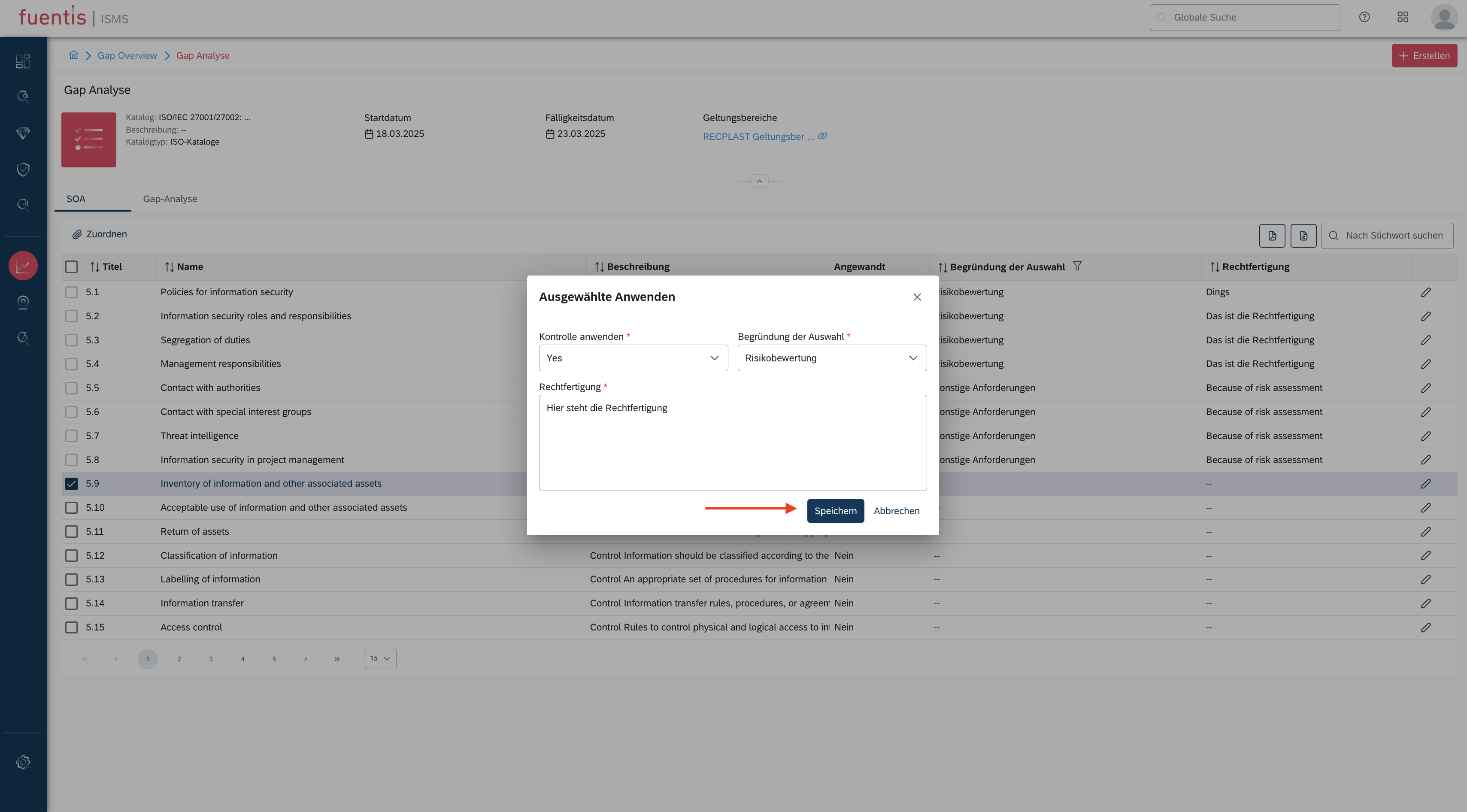Open the apps grid icon
The image size is (1467, 812).
tap(1403, 17)
